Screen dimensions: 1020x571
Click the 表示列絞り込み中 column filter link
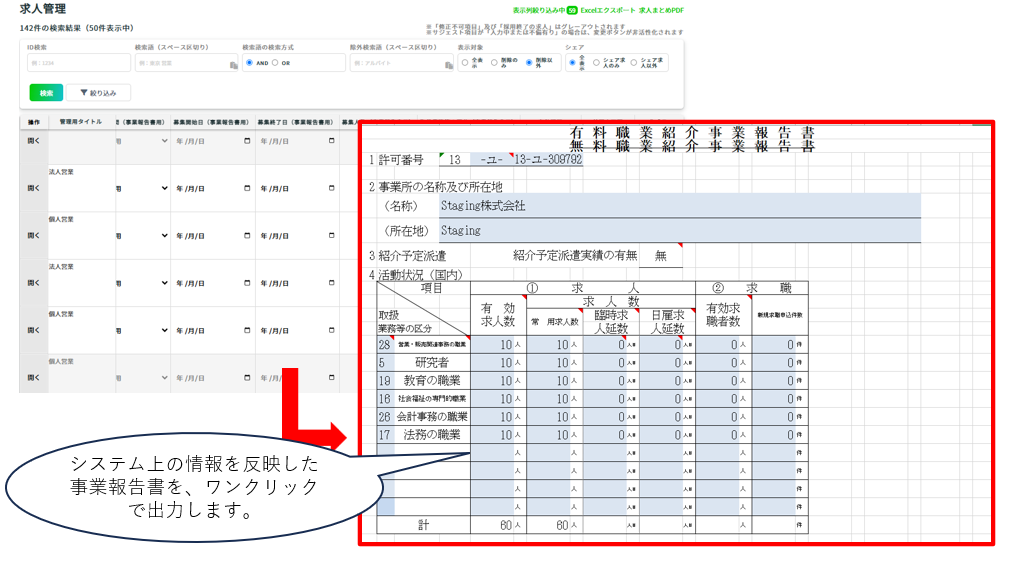coord(539,10)
